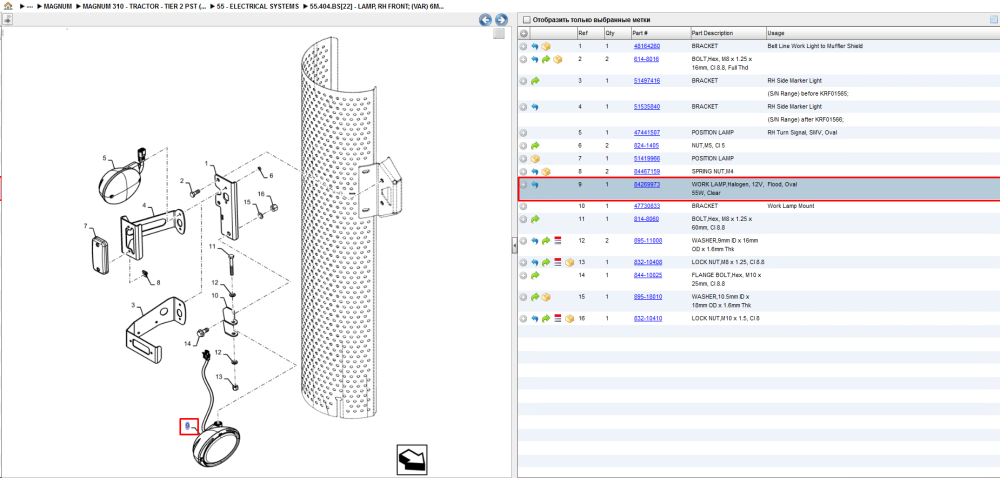Click the Qty column header
The image size is (1000, 478).
tap(610, 33)
